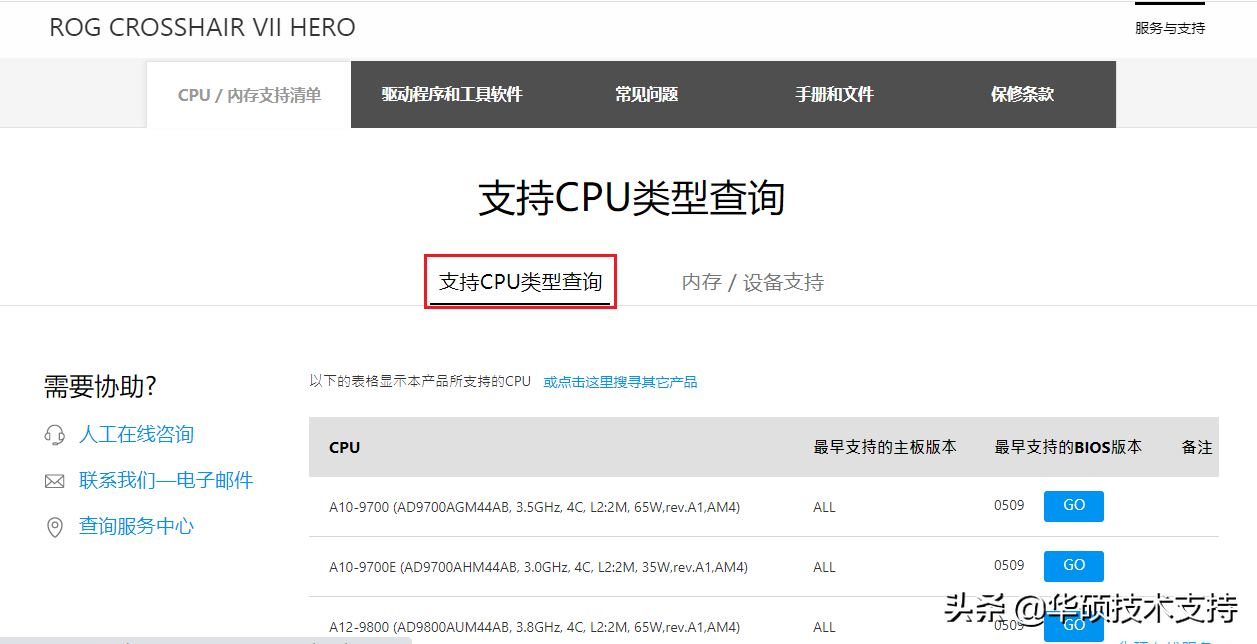Click the 以下的表格显示本产品所支持的CPU text
The width and height of the screenshot is (1257, 644).
point(420,382)
